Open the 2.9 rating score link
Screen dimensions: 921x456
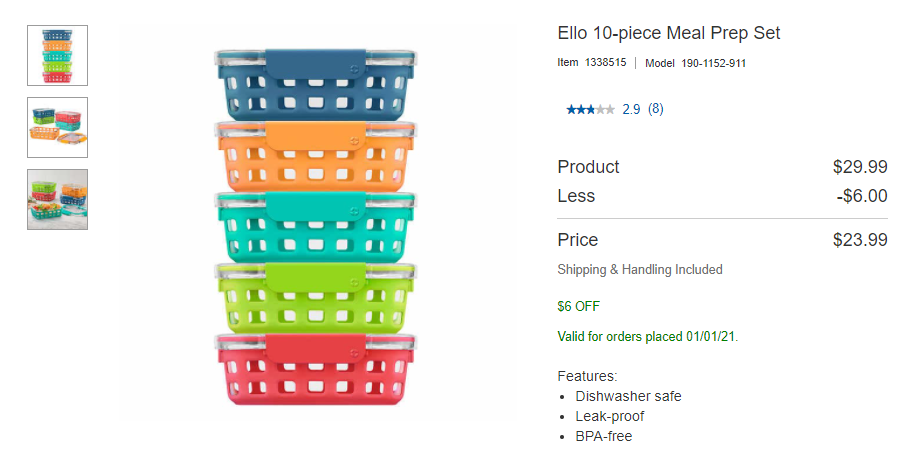[x=631, y=109]
